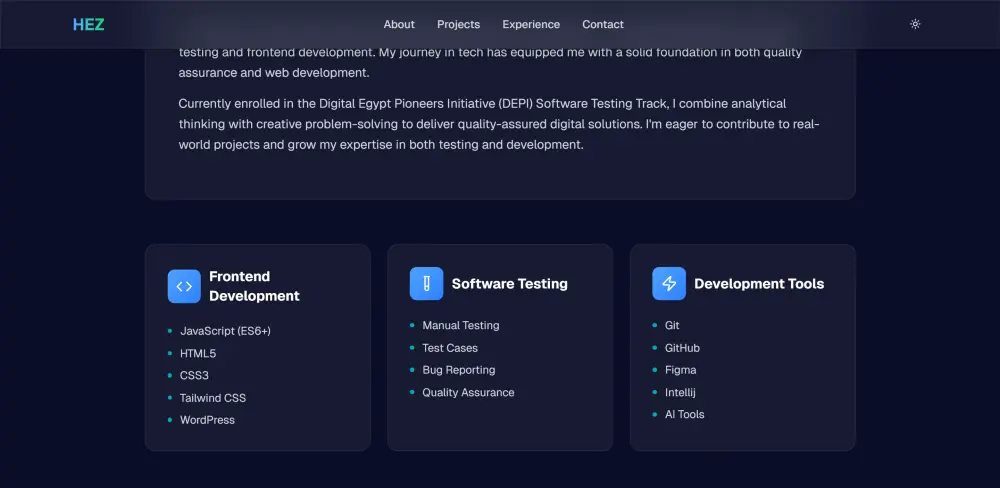
Task: Click the Software Testing exclamation icon
Action: 426,284
